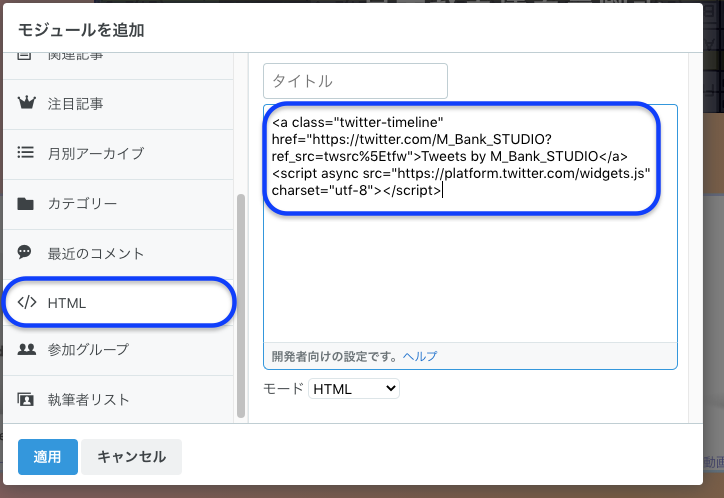Image resolution: width=724 pixels, height=498 pixels.
Task: Pick the 執筆者リスト module
Action: tap(118, 400)
